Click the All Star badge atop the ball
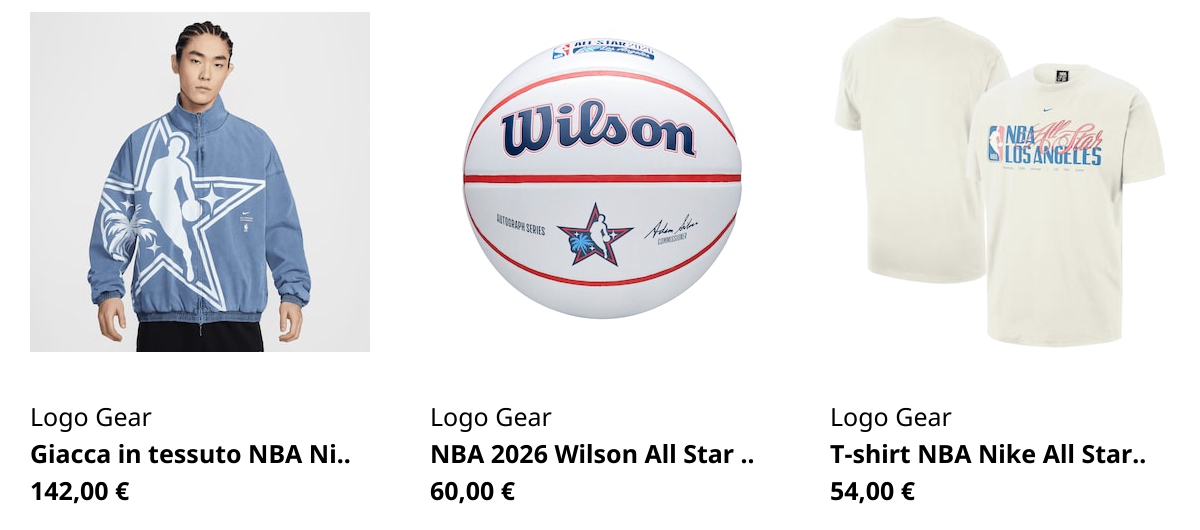1200x530 pixels. tap(603, 51)
